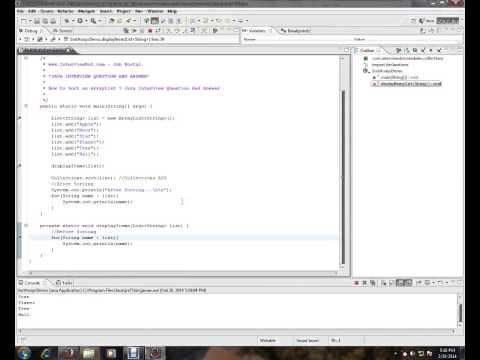The height and width of the screenshot is (360, 480).
Task: Click Step Return in the Debug view toolbar
Action: (186, 31)
